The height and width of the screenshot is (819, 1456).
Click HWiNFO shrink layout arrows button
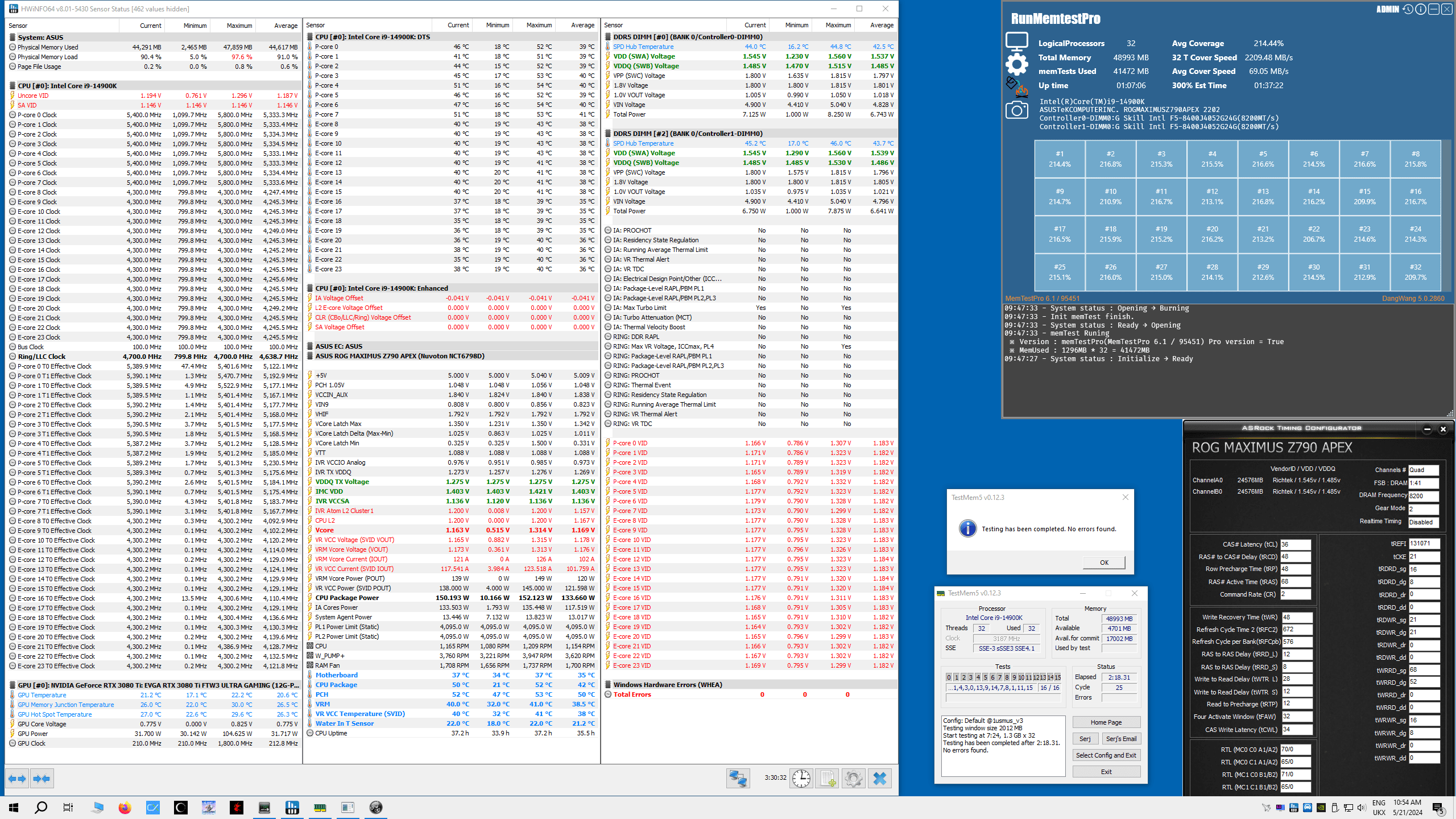42,779
